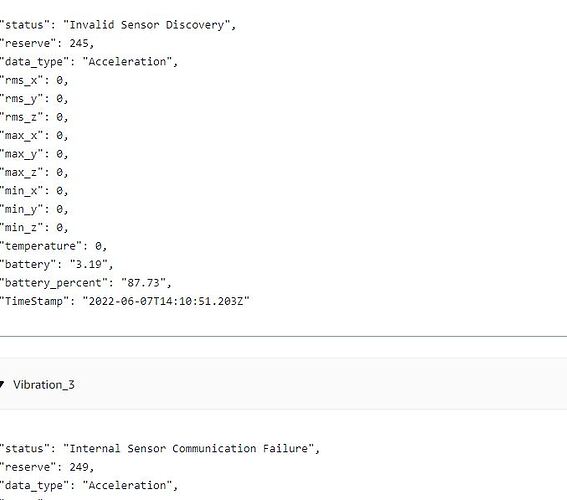Click the battery "3.19" value
Image resolution: width=567 pixels, height=500 pixels.
point(89,265)
